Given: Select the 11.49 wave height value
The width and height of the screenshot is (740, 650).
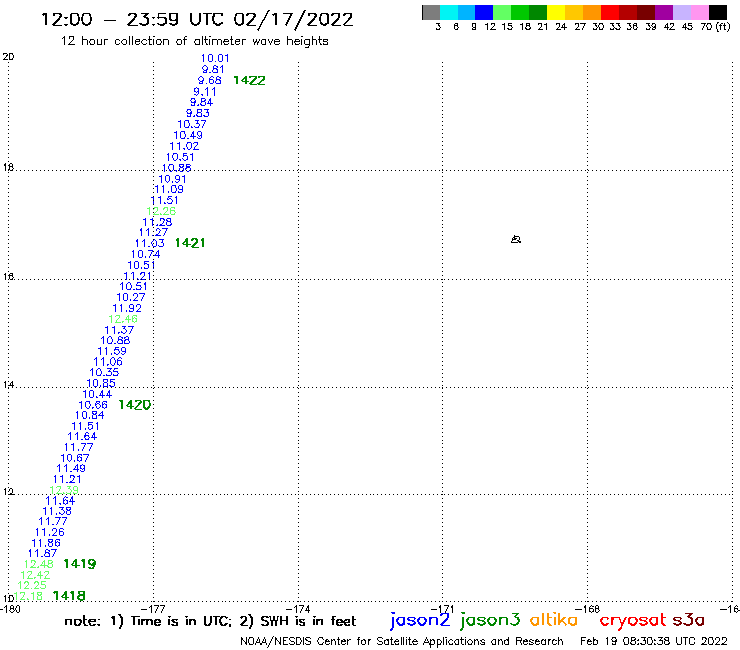Looking at the screenshot, I should [71, 468].
